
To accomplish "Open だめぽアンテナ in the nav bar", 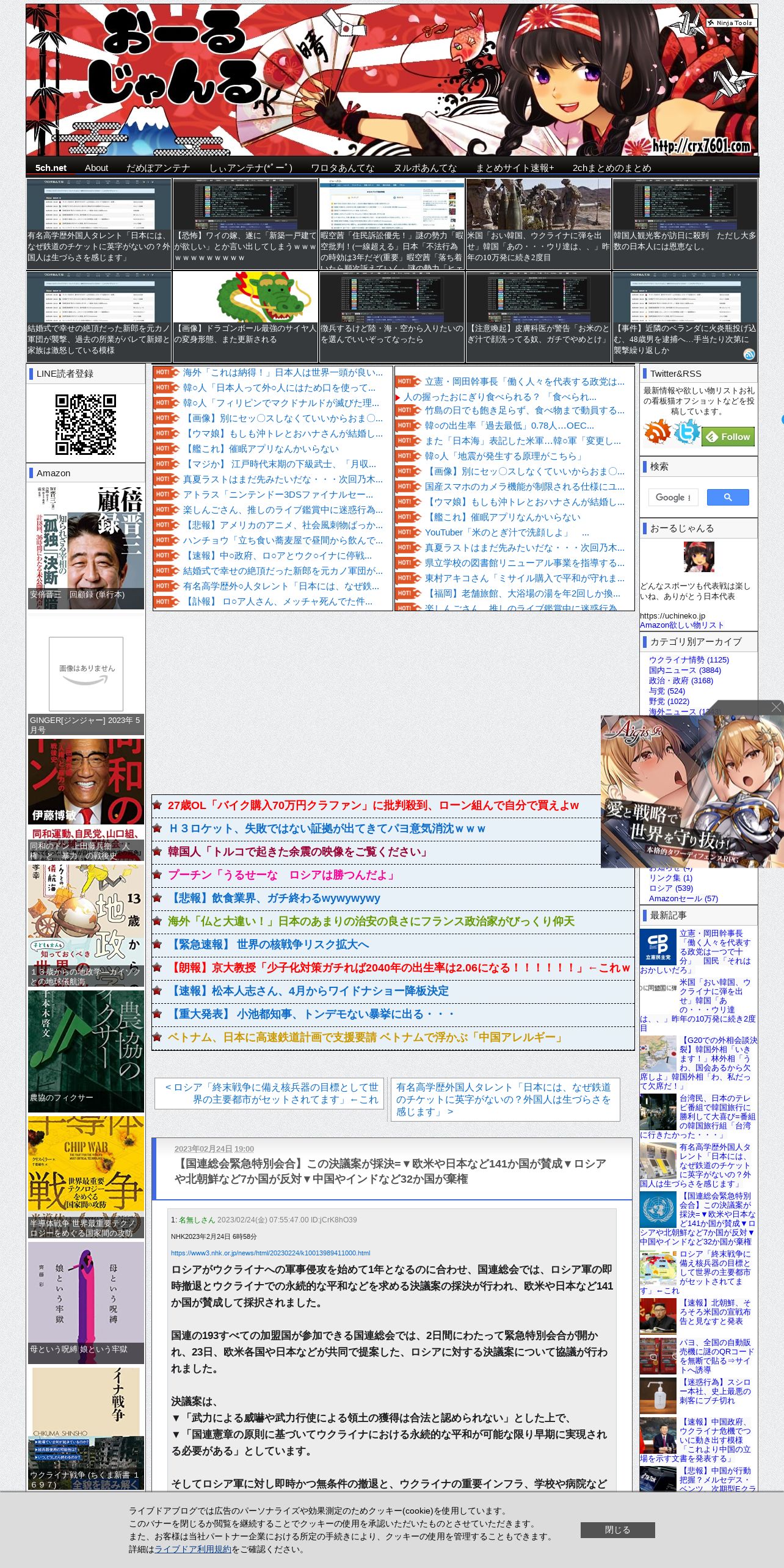I will click(x=158, y=168).
